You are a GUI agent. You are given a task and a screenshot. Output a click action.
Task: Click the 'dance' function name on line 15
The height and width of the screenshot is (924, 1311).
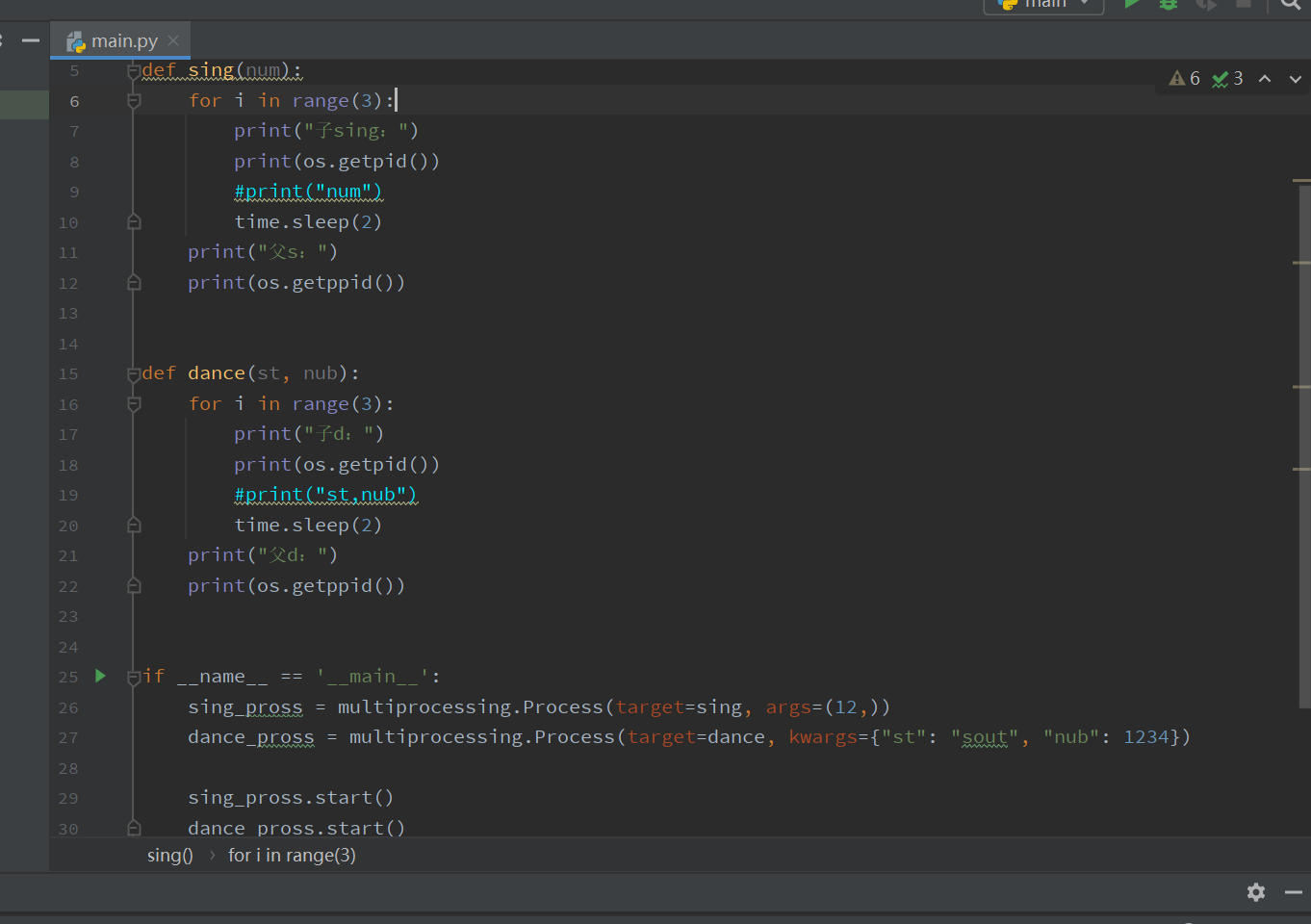click(217, 373)
